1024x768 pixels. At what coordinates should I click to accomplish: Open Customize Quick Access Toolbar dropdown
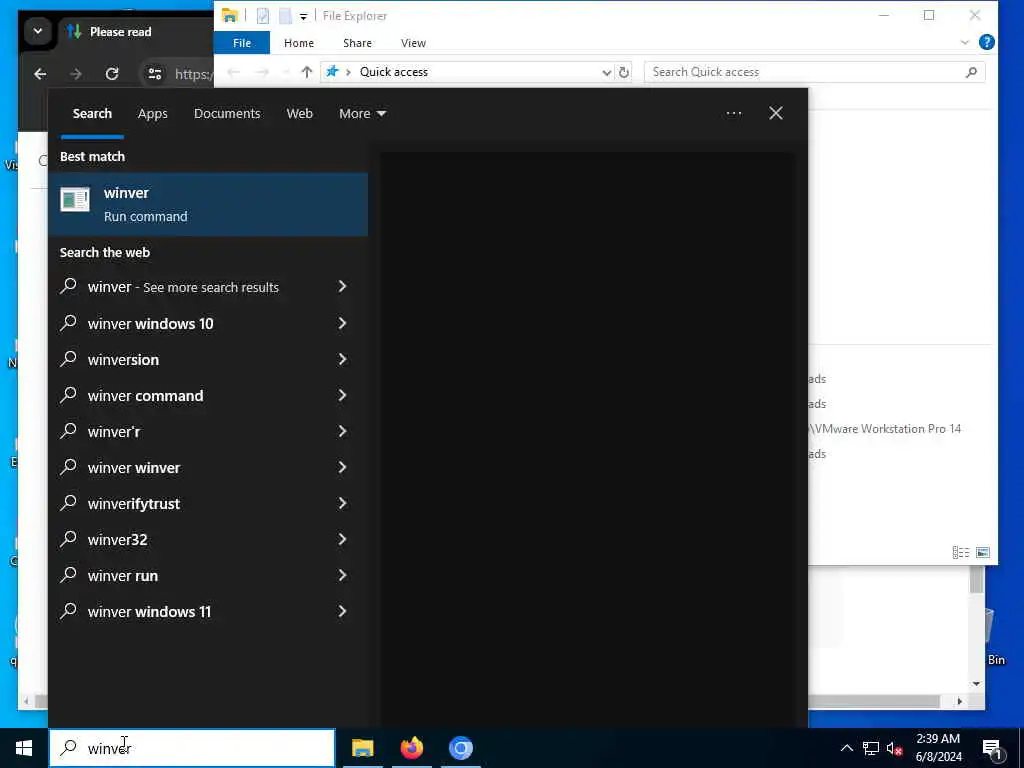coord(303,16)
